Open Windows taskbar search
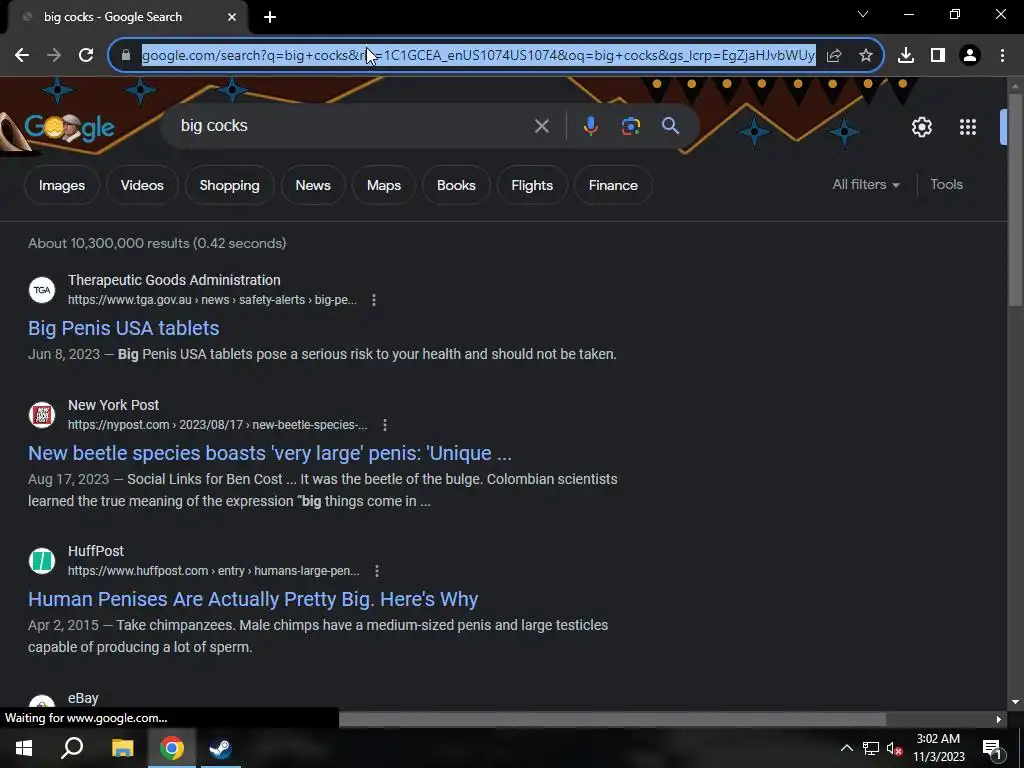This screenshot has height=768, width=1024. [72, 748]
